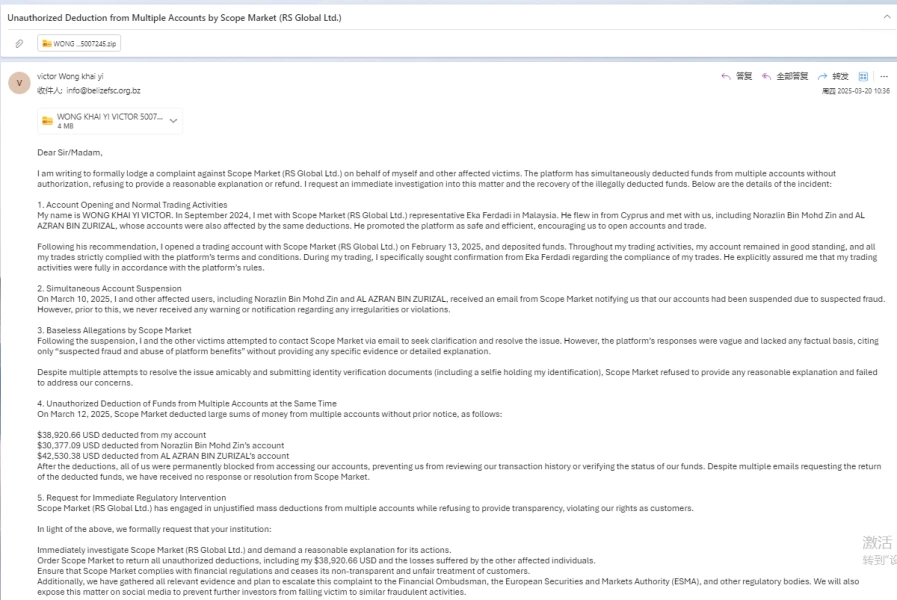Image resolution: width=897 pixels, height=600 pixels.
Task: Click recipient info@belizefsc.org.bz
Action: coord(104,90)
